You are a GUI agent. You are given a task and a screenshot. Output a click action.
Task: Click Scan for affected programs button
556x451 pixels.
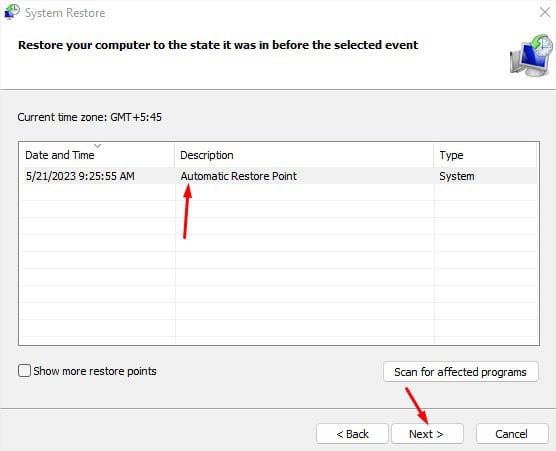tap(461, 372)
